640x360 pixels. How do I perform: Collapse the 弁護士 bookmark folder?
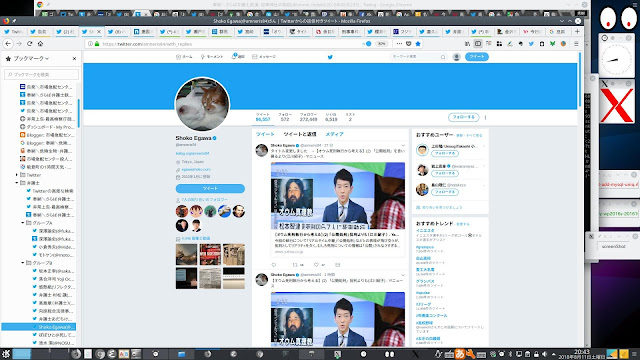tap(16, 183)
